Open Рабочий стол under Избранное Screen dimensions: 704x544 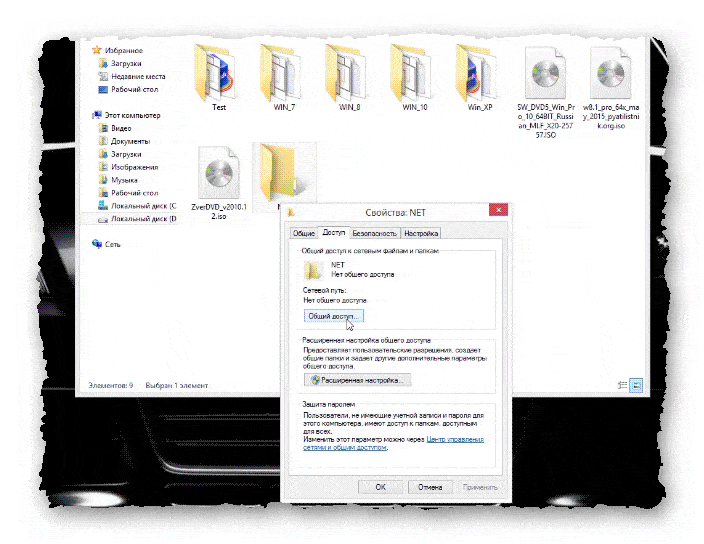[134, 89]
